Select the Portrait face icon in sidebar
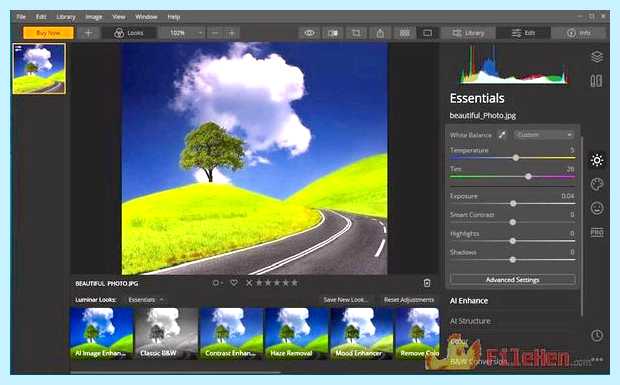This screenshot has width=620, height=385. click(x=597, y=208)
